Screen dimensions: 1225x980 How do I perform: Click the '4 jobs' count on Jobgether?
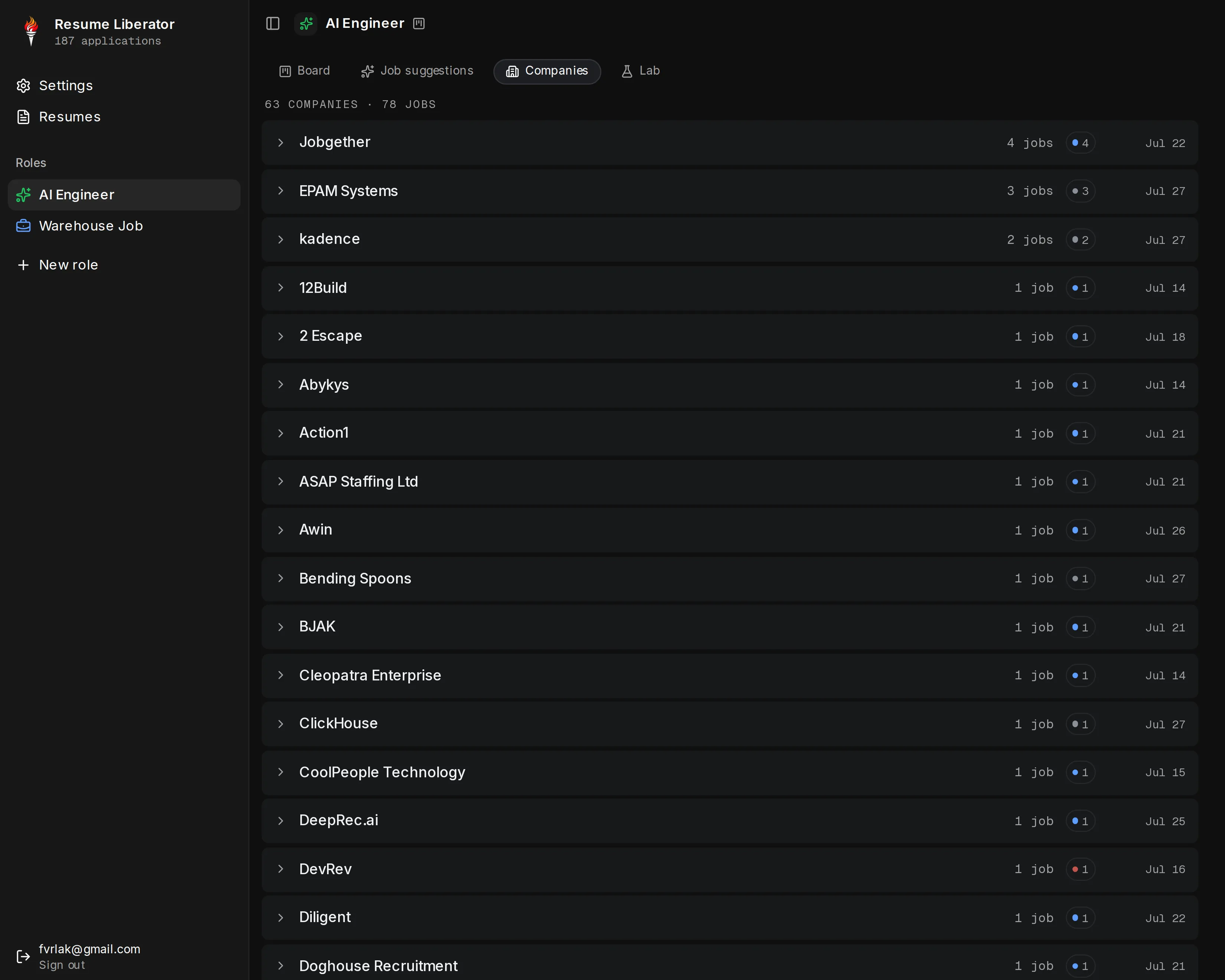click(x=1029, y=143)
